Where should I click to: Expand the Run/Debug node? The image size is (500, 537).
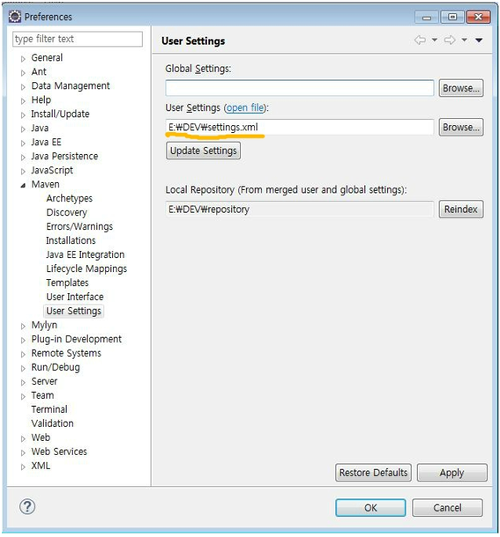point(23,369)
